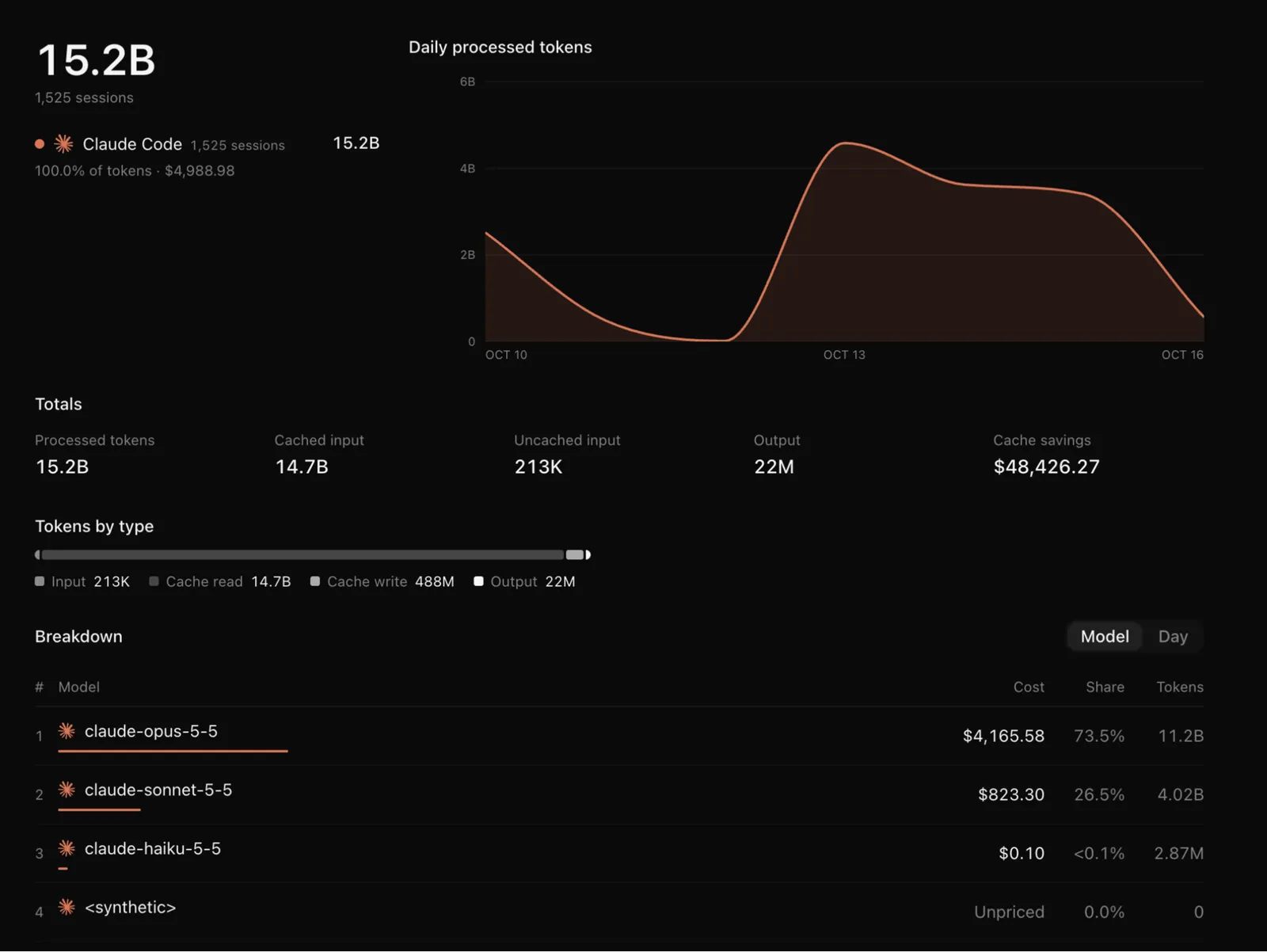The image size is (1267, 952).
Task: Click the 14.7B cached input total
Action: tap(302, 466)
